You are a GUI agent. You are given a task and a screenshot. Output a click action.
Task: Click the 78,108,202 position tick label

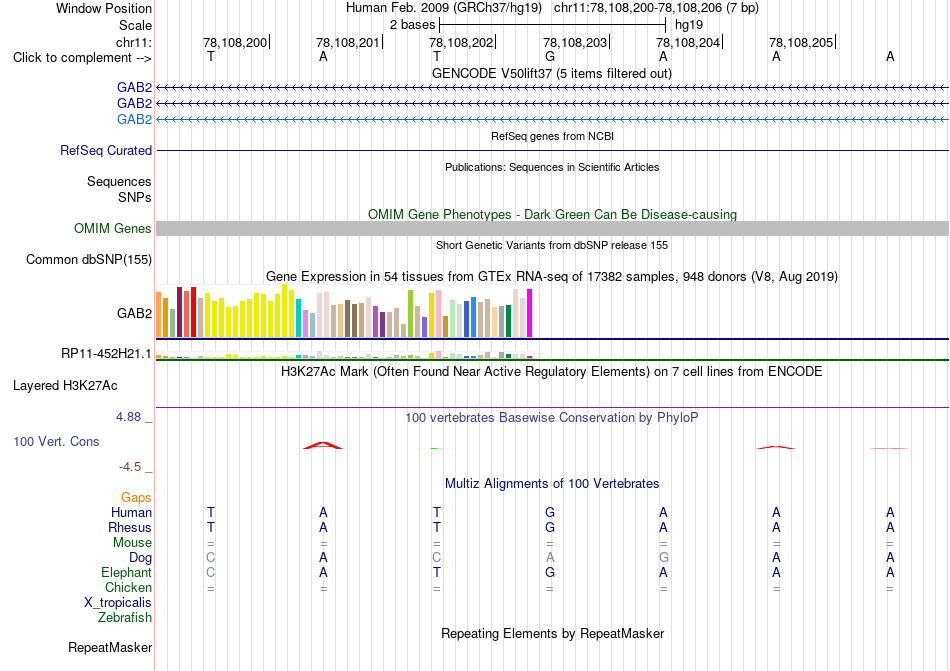point(461,42)
